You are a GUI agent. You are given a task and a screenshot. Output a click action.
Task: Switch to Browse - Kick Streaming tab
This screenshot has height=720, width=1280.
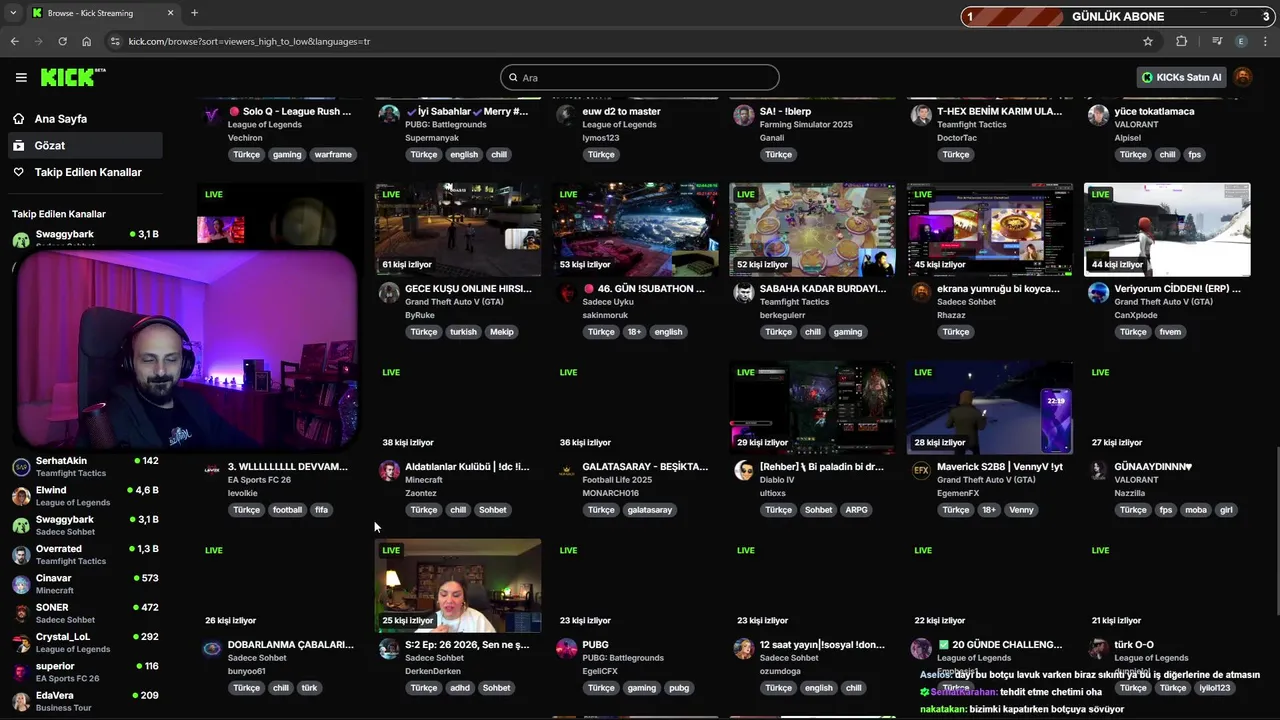(x=102, y=13)
